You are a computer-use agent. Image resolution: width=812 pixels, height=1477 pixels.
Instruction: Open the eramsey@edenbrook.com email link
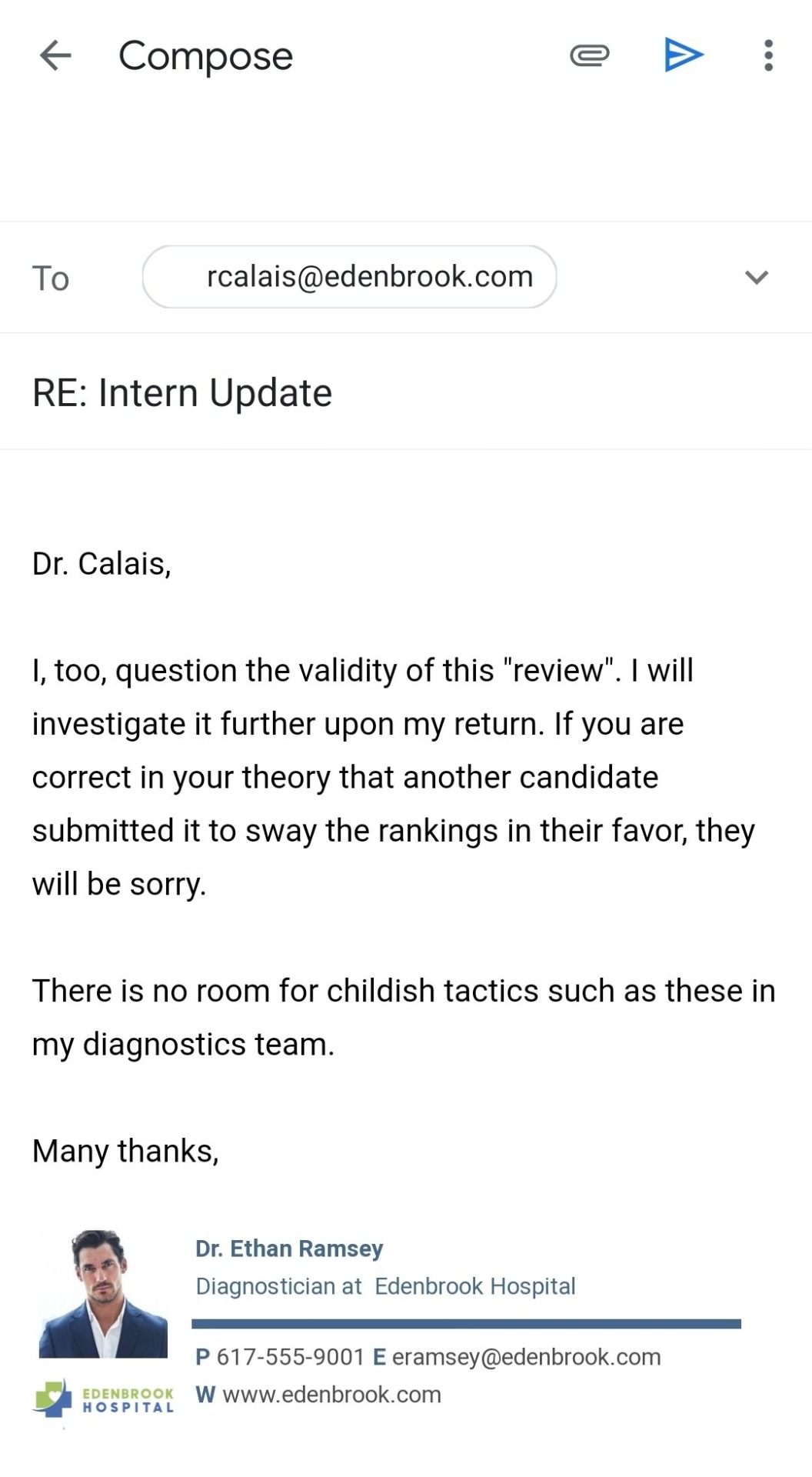click(526, 1357)
